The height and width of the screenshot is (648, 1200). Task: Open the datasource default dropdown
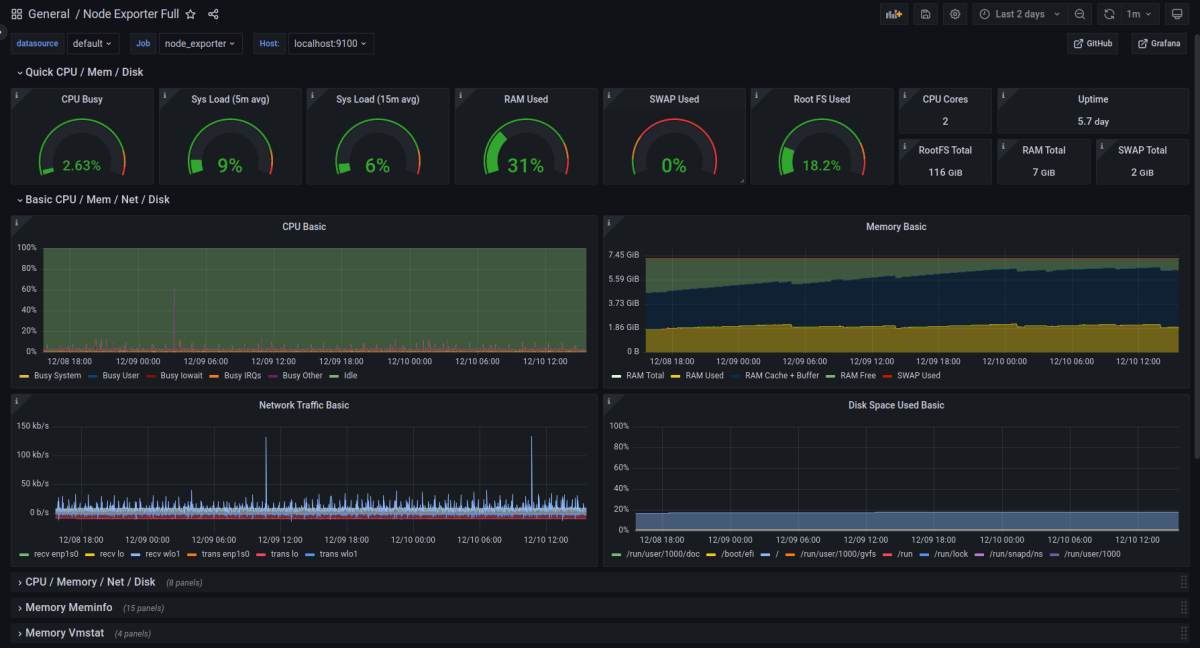(93, 43)
